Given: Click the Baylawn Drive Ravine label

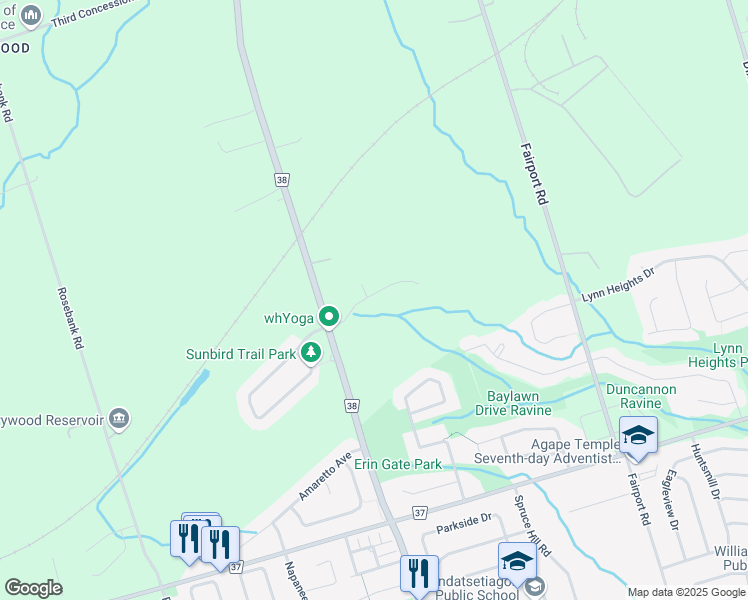Looking at the screenshot, I should 513,403.
